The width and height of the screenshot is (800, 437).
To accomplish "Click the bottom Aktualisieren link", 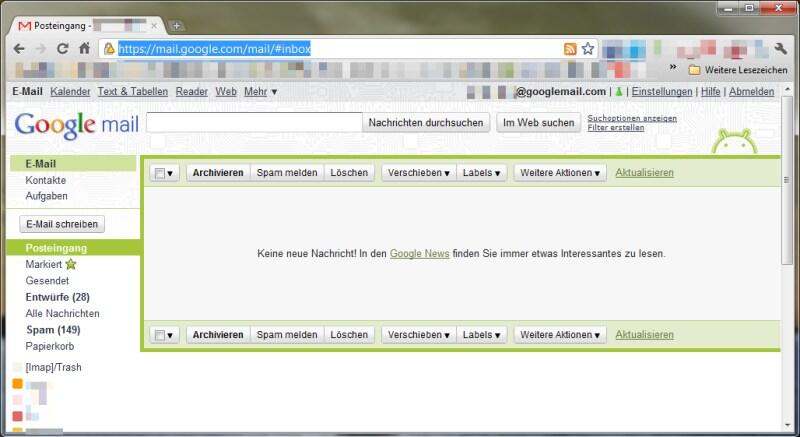I will click(644, 335).
